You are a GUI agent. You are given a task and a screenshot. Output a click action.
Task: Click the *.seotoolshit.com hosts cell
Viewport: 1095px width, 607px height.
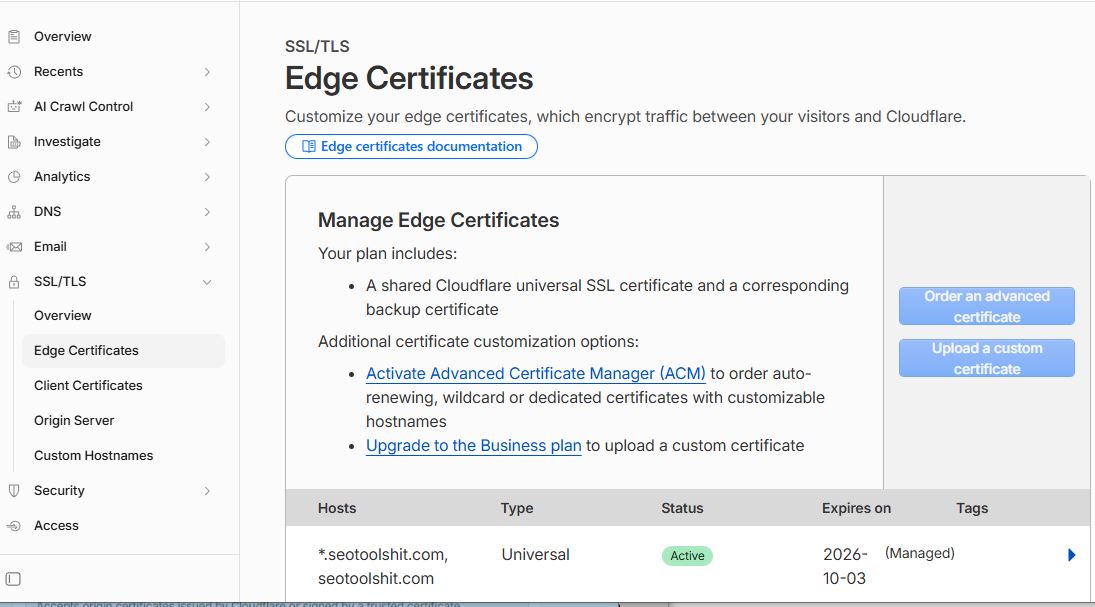pyautogui.click(x=383, y=566)
